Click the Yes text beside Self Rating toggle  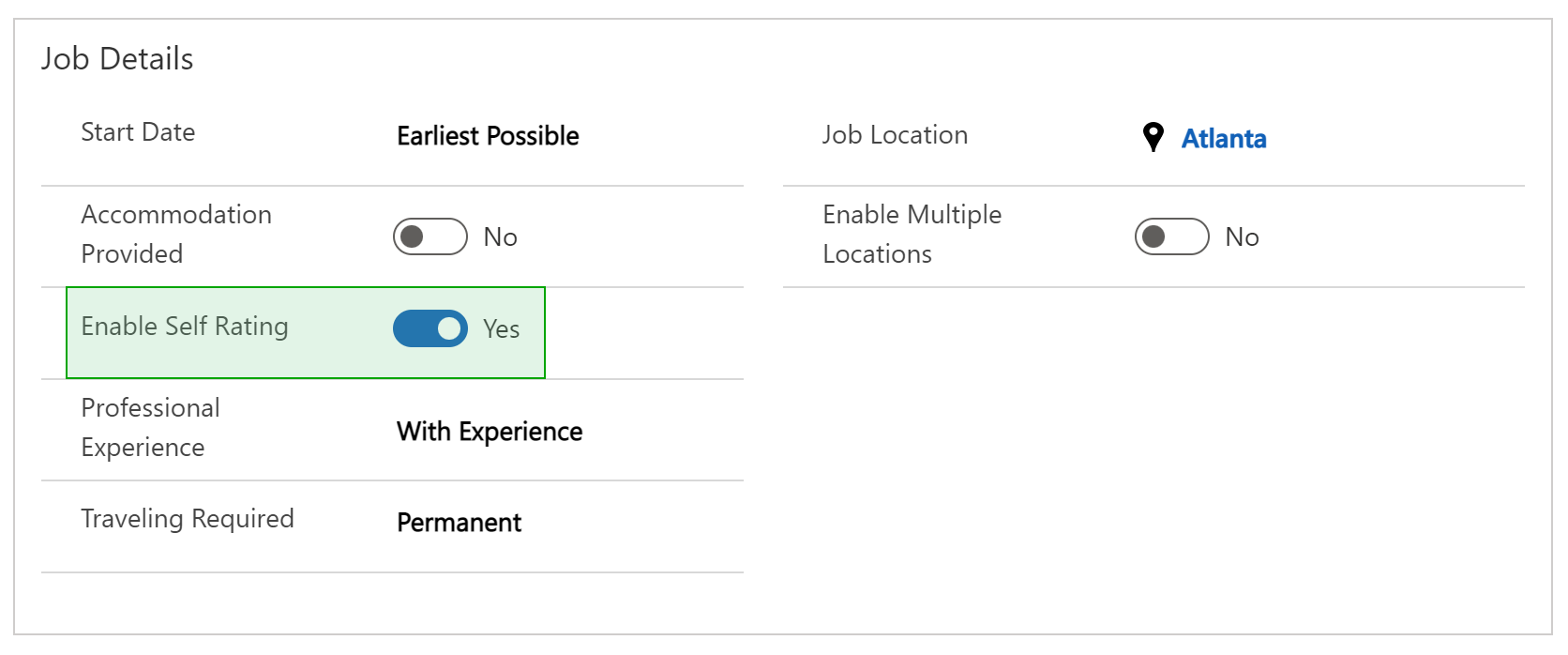click(501, 329)
